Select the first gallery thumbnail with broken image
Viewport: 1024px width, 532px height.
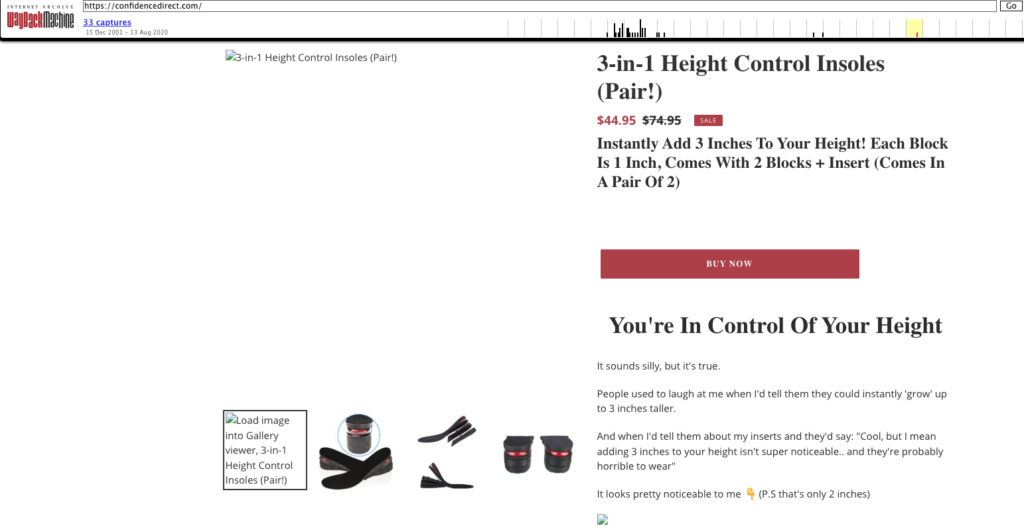point(265,450)
